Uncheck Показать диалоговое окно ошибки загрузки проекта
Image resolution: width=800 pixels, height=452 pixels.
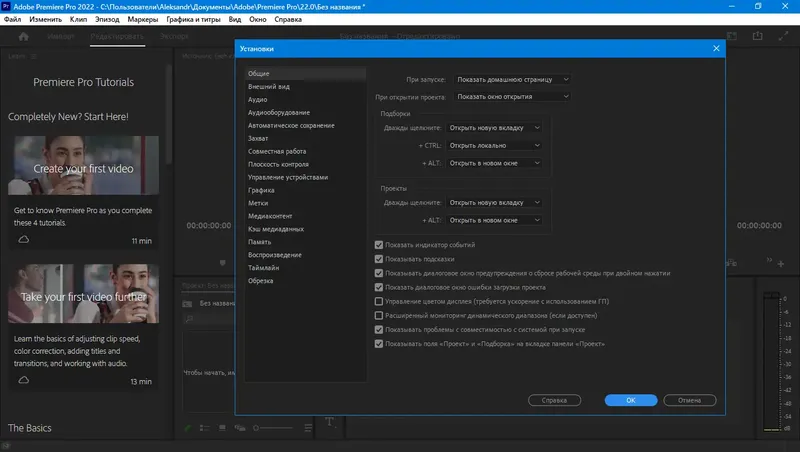(379, 287)
